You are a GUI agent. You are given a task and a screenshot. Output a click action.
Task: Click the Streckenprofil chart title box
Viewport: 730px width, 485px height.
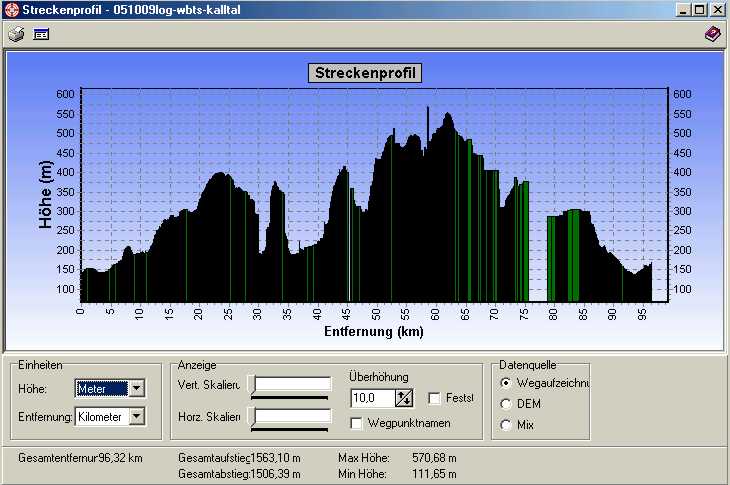[x=364, y=73]
